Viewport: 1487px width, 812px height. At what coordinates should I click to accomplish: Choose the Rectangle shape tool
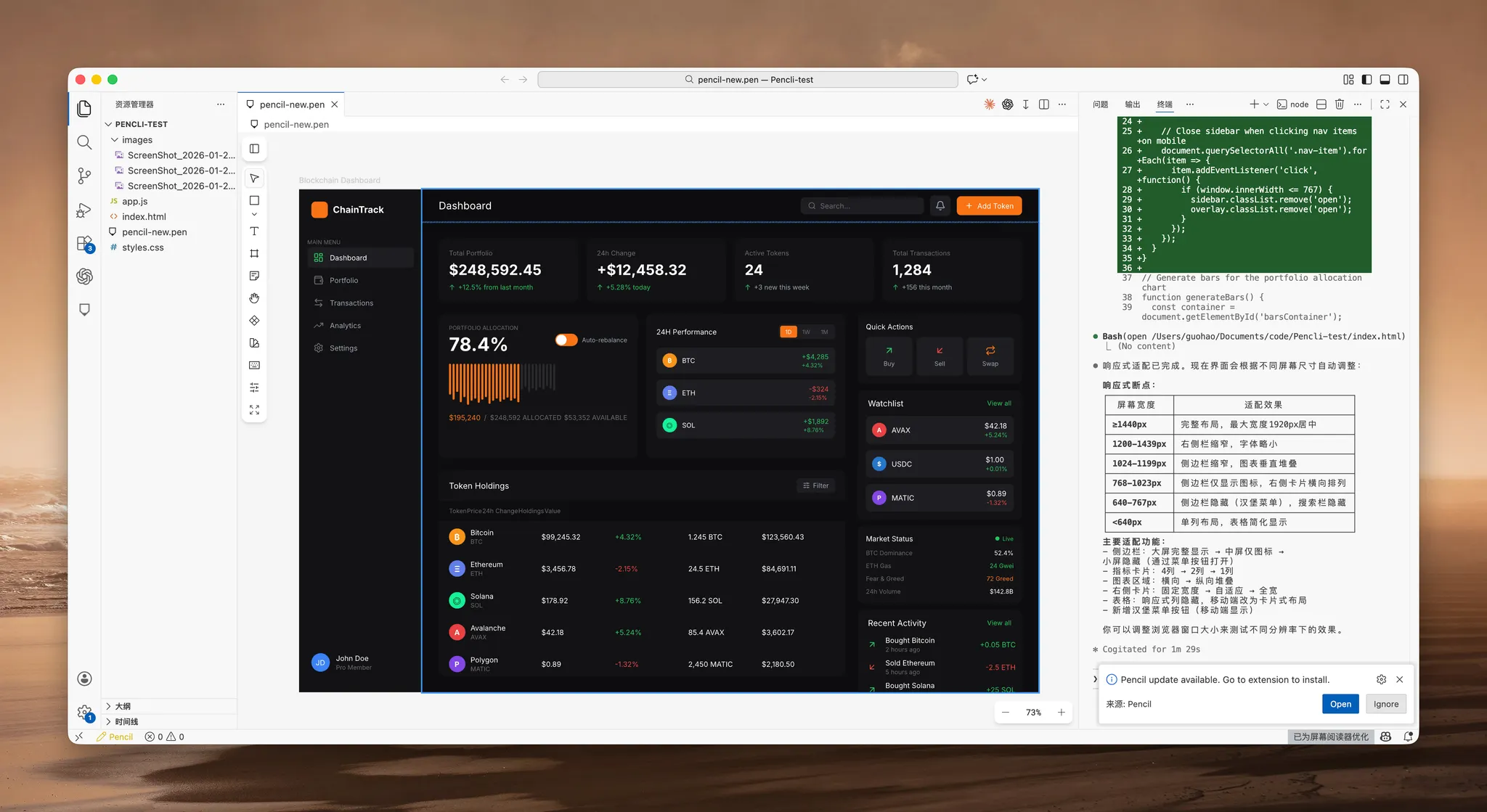click(254, 200)
